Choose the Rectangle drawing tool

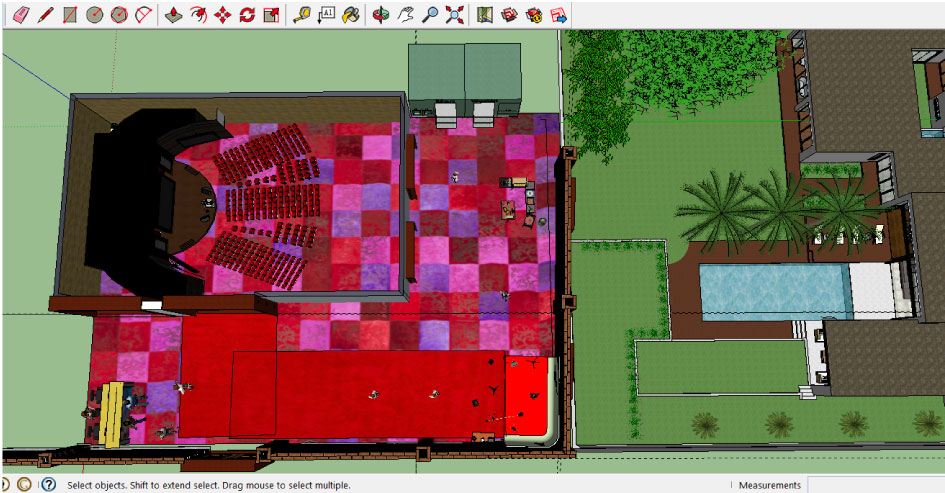pos(70,14)
